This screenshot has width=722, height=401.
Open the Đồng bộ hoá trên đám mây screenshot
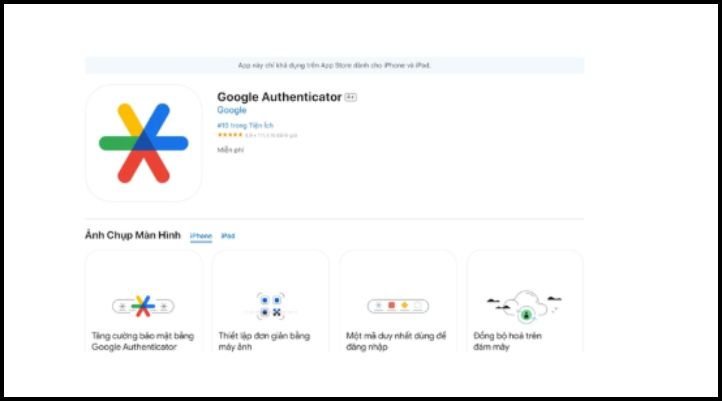tap(525, 302)
